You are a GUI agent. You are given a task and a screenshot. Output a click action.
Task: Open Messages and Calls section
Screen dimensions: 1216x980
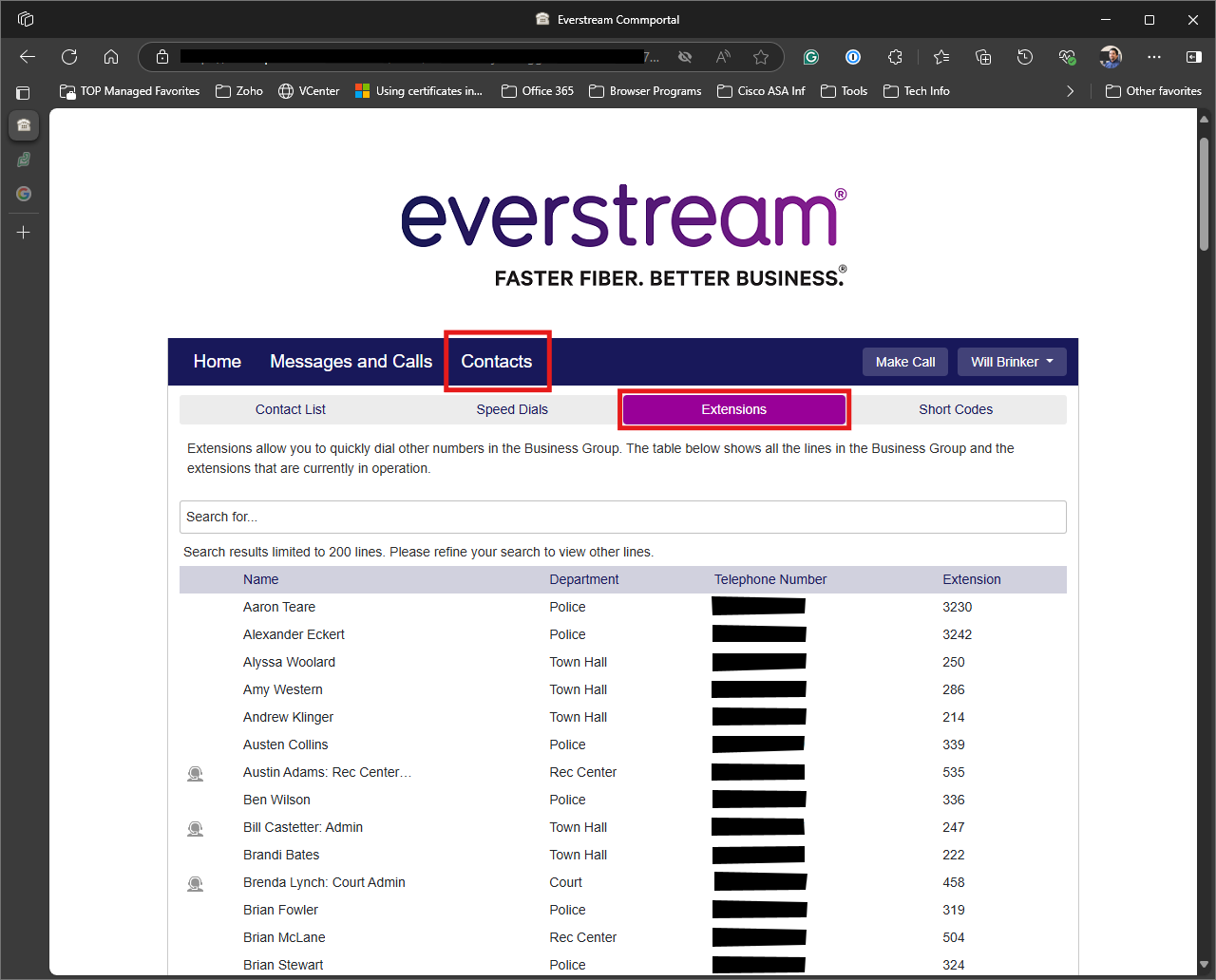click(351, 362)
